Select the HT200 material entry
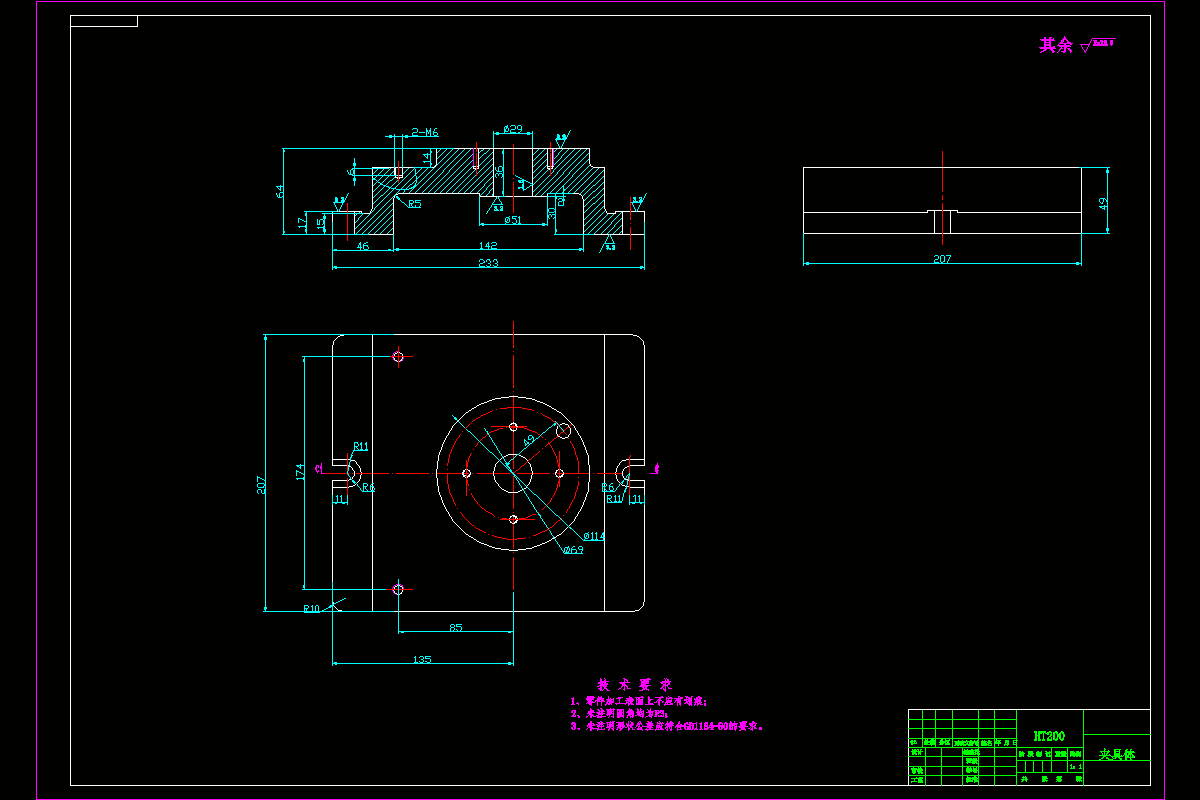This screenshot has height=800, width=1200. 1049,735
